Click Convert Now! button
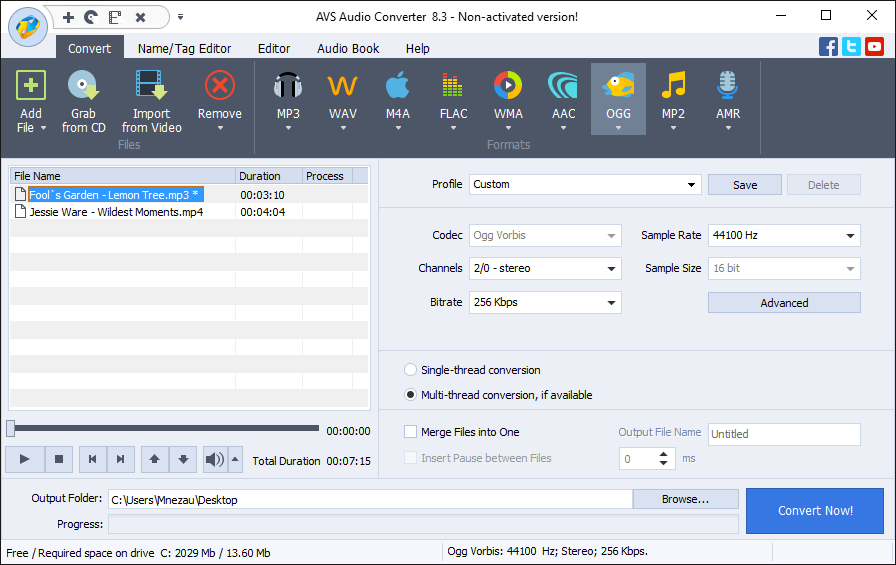Screen dimensions: 896x565 (x=815, y=510)
